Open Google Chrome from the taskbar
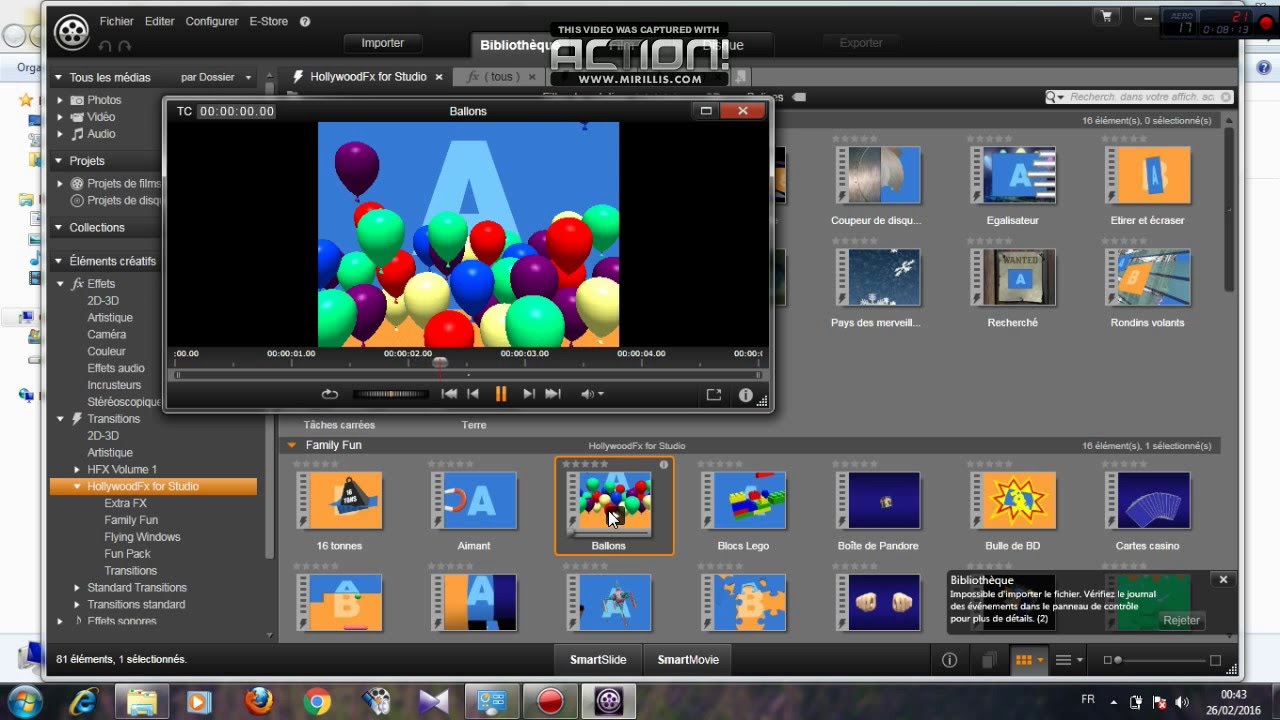 pyautogui.click(x=317, y=700)
